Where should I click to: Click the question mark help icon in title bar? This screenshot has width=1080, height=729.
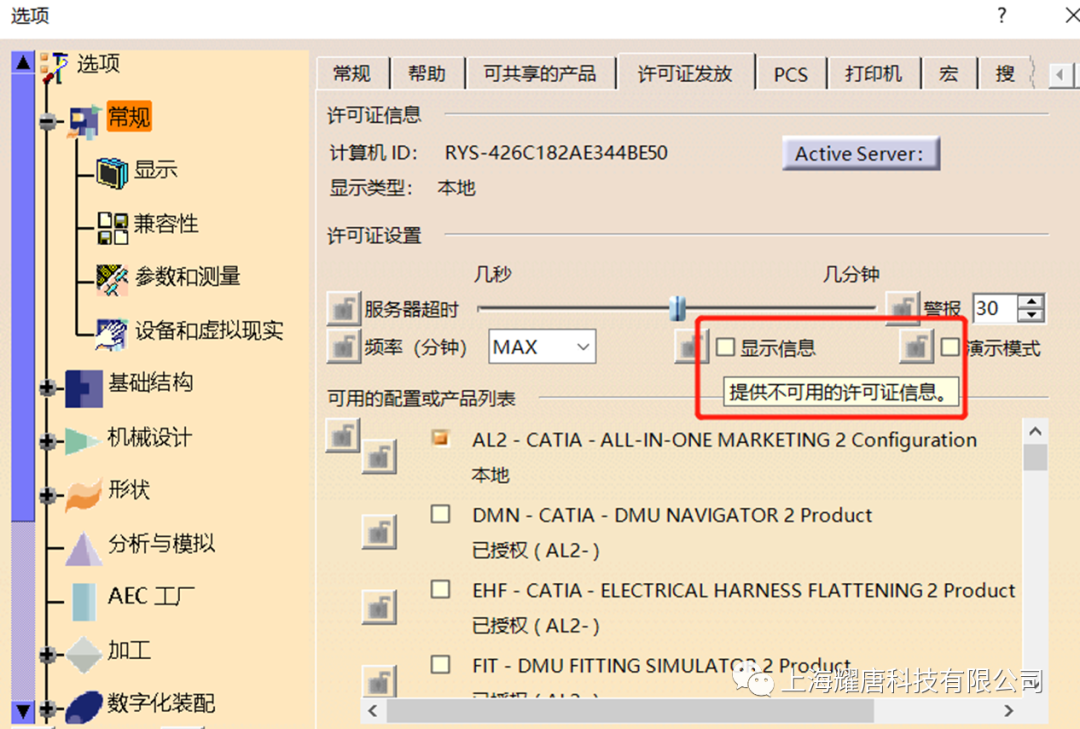(x=1002, y=15)
